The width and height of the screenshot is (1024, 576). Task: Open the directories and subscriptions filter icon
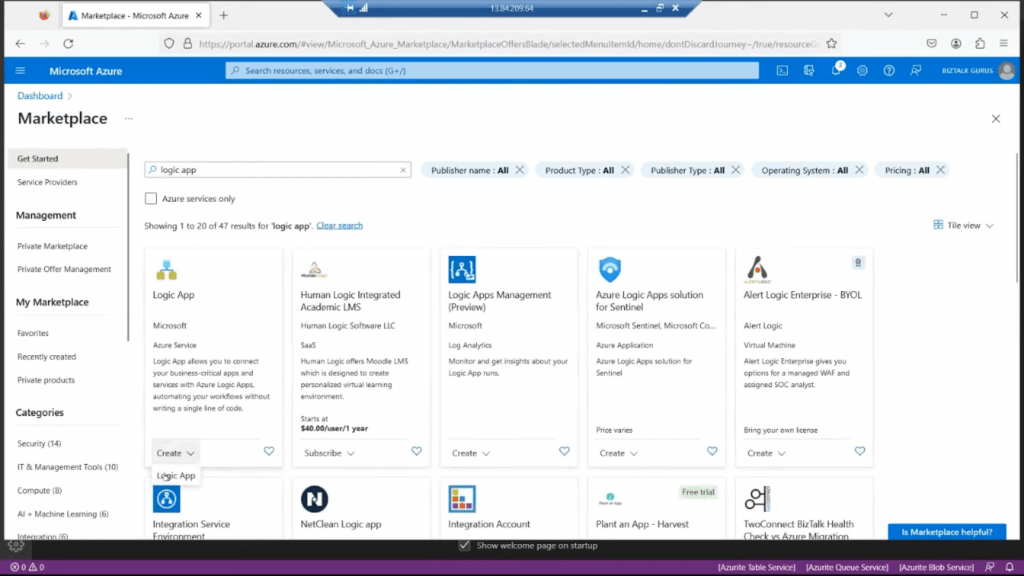coord(809,71)
